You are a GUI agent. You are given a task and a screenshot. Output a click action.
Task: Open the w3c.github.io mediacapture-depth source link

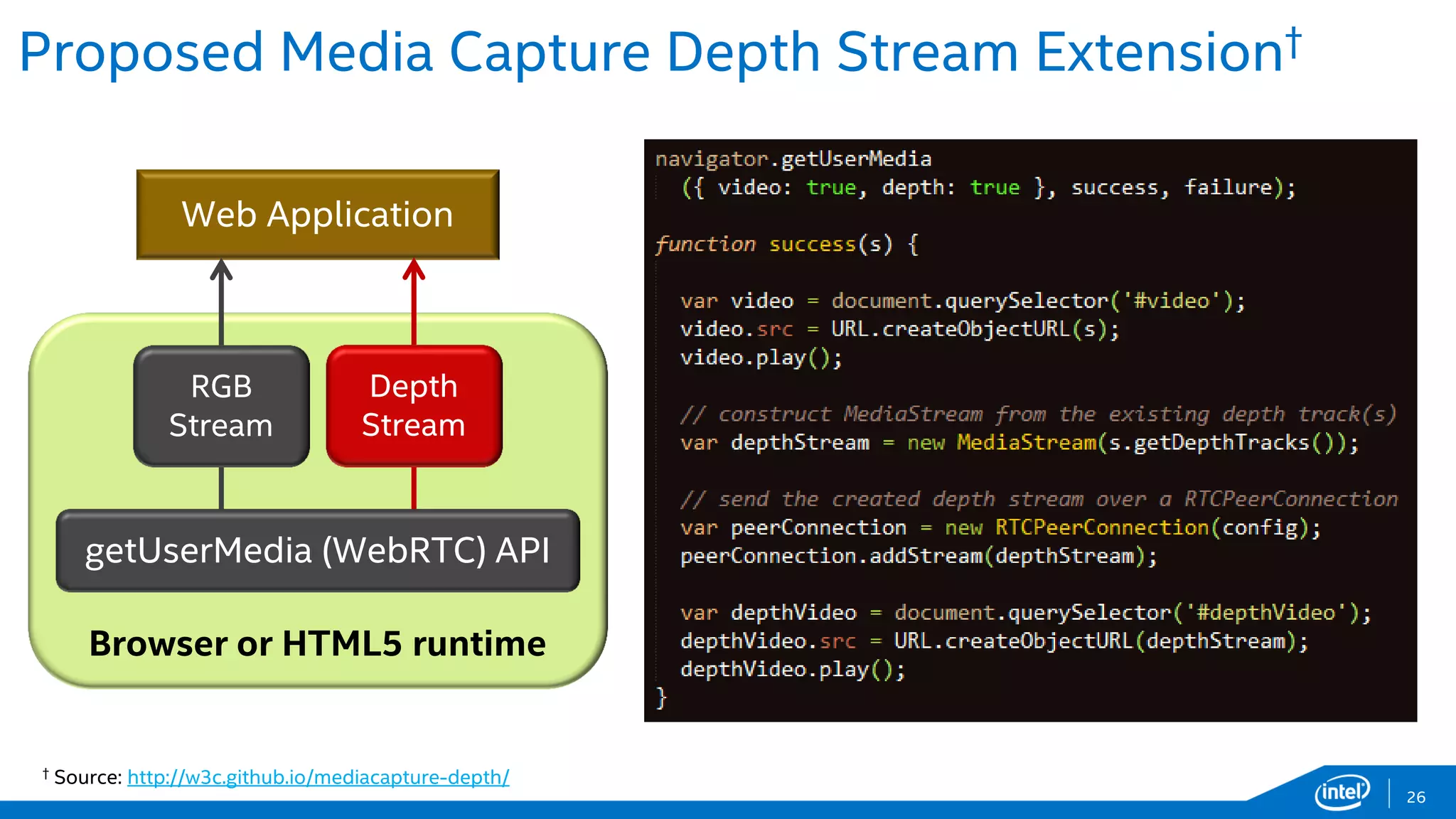tap(318, 777)
